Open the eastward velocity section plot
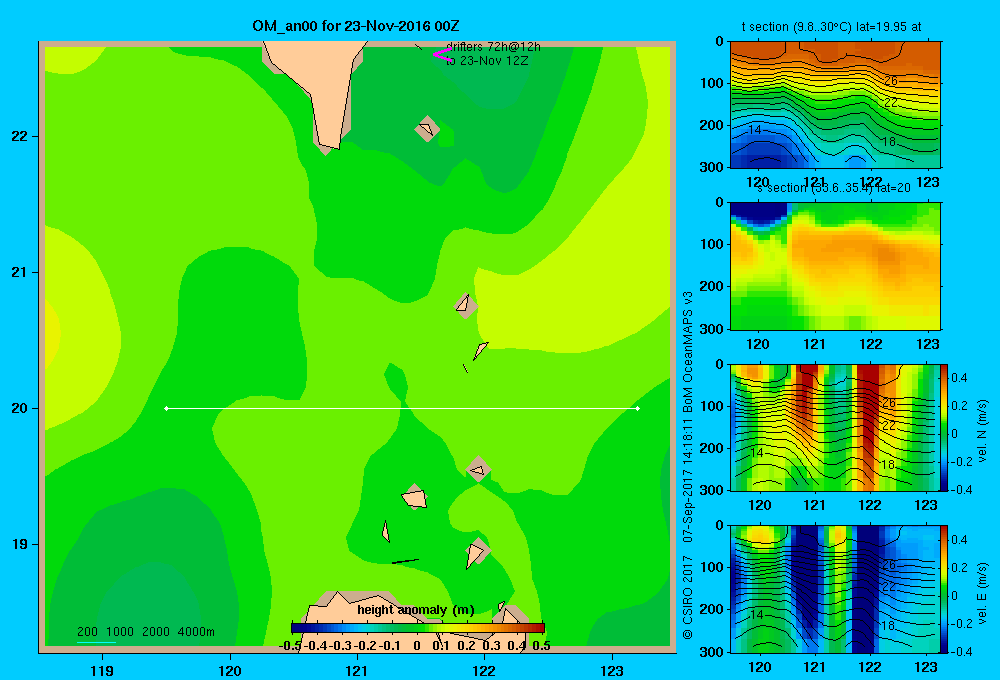The image size is (1000, 680). [x=835, y=589]
